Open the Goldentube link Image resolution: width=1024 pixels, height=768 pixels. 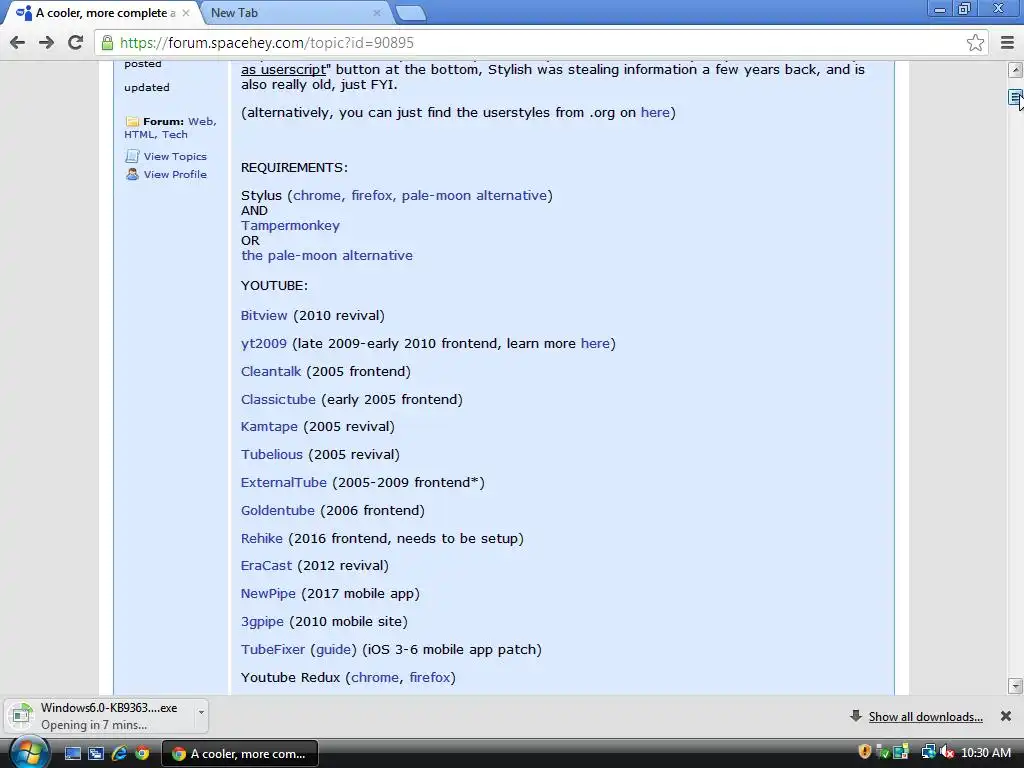(278, 511)
